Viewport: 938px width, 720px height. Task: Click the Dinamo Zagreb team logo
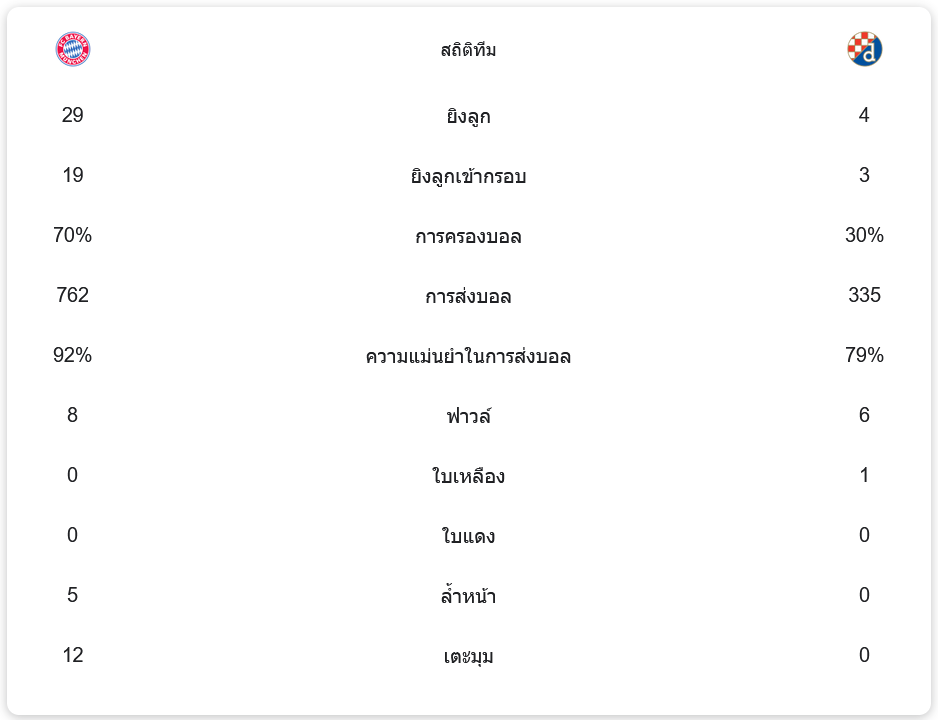tap(864, 49)
